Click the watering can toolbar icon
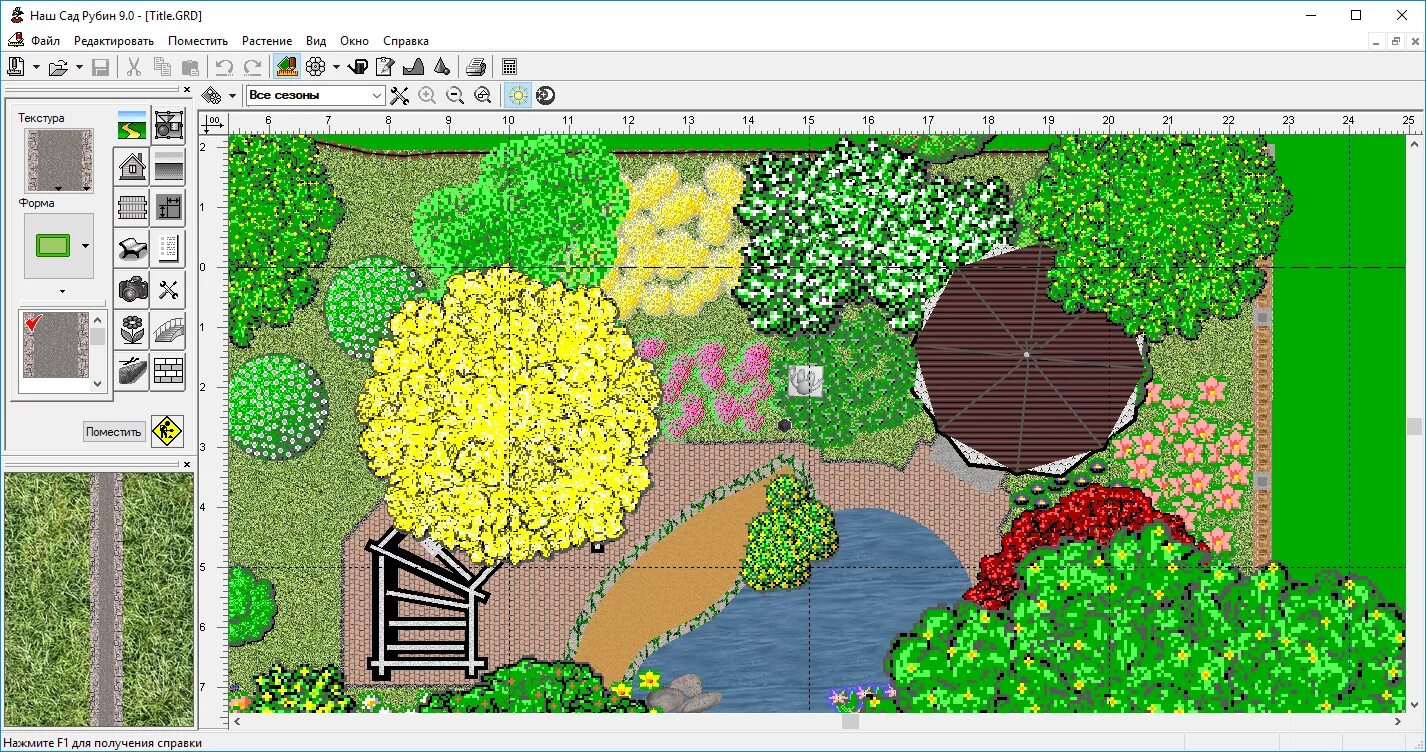This screenshot has width=1426, height=752. [358, 67]
